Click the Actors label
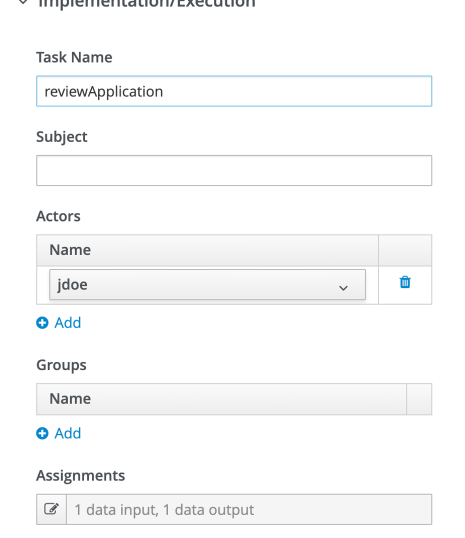The width and height of the screenshot is (465, 538). (x=58, y=216)
